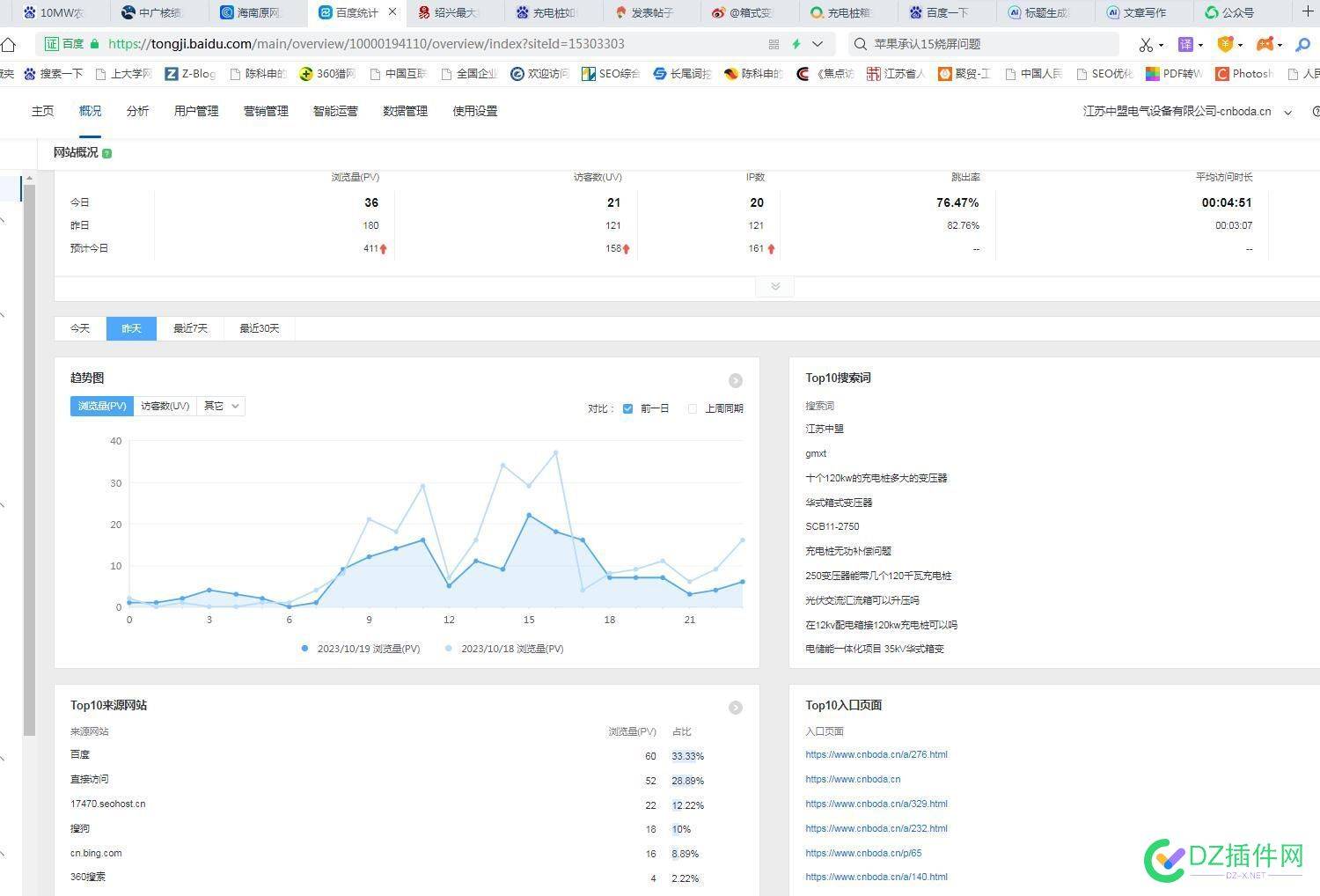The width and height of the screenshot is (1320, 896).
Task: Go to the browser home page
Action: [x=8, y=44]
